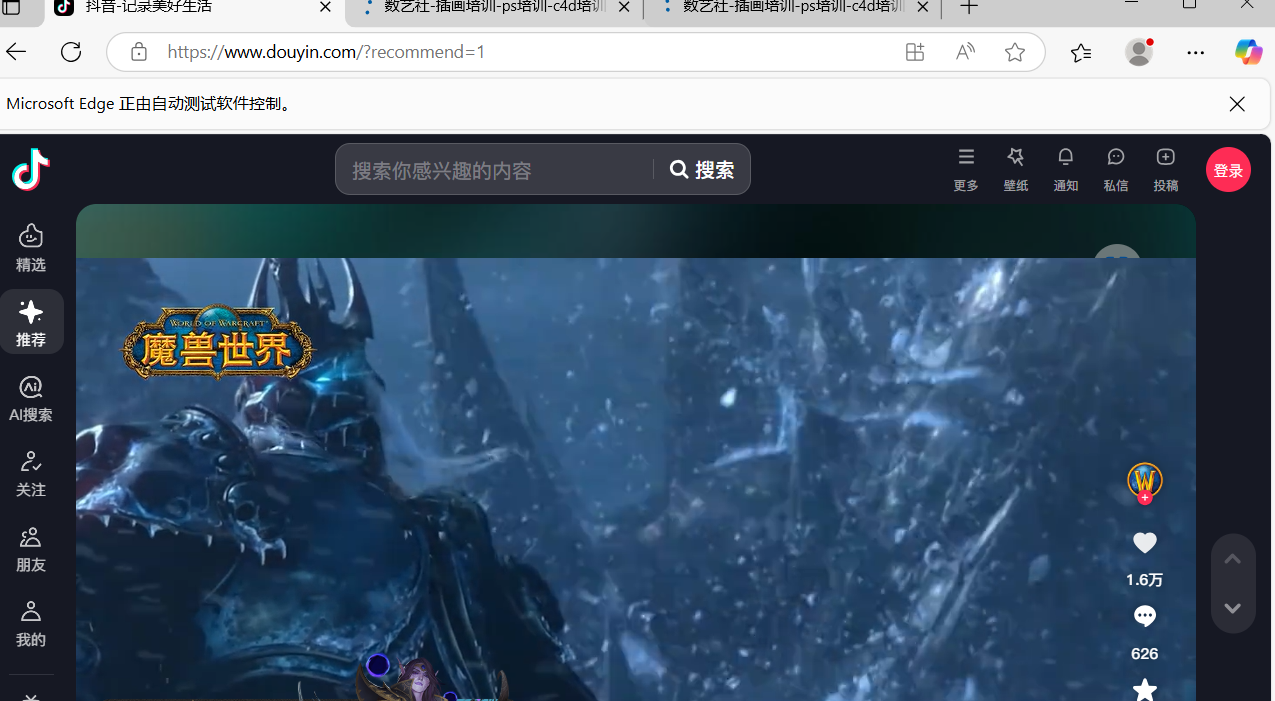This screenshot has width=1275, height=701.
Task: Close the second 数艺社 tab
Action: click(x=624, y=7)
